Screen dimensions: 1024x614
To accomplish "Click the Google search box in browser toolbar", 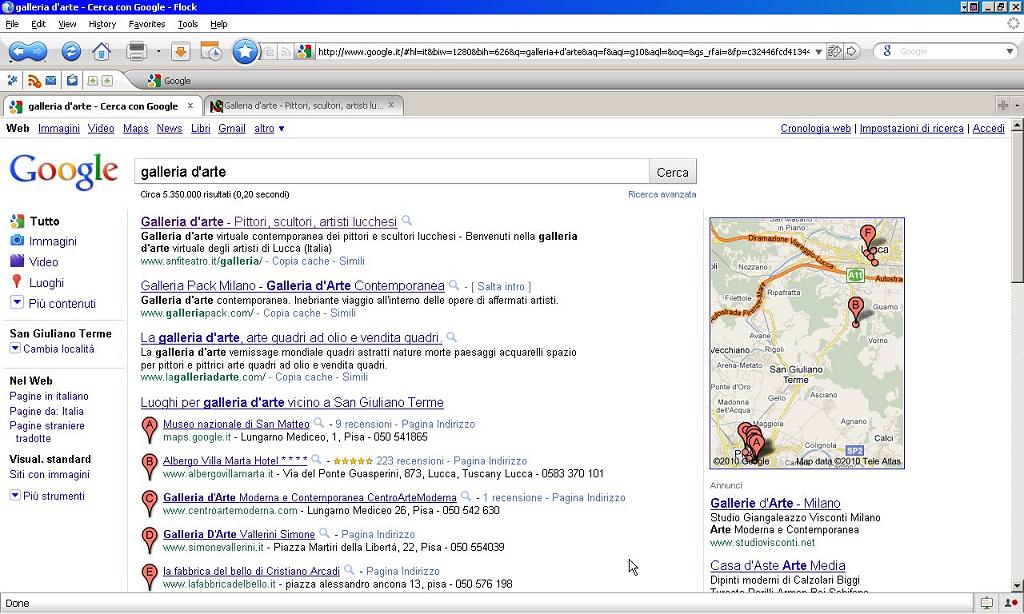I will point(947,52).
